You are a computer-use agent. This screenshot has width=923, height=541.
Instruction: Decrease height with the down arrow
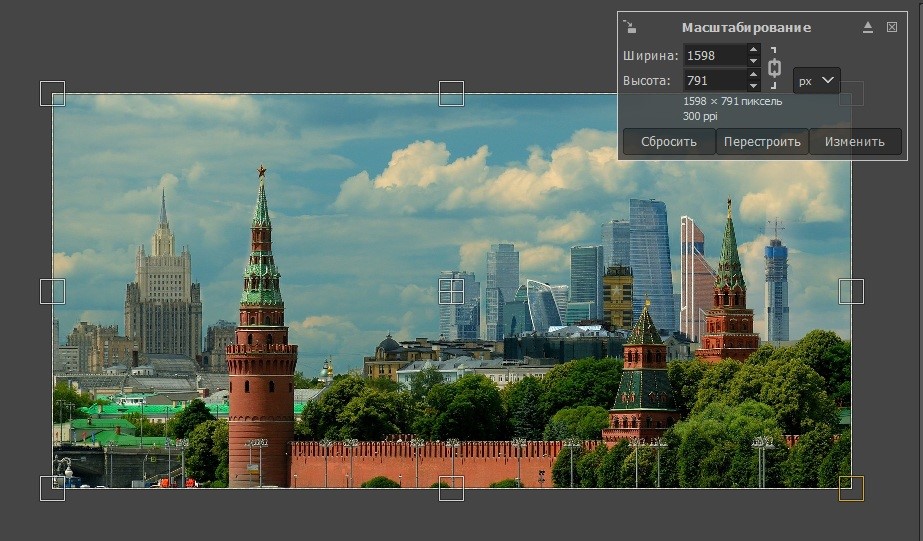(753, 87)
